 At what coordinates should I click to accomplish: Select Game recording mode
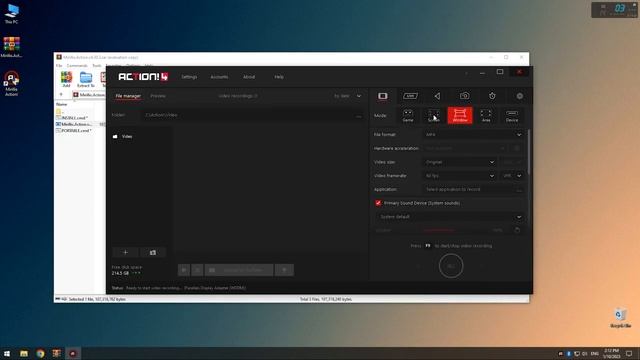click(x=408, y=116)
